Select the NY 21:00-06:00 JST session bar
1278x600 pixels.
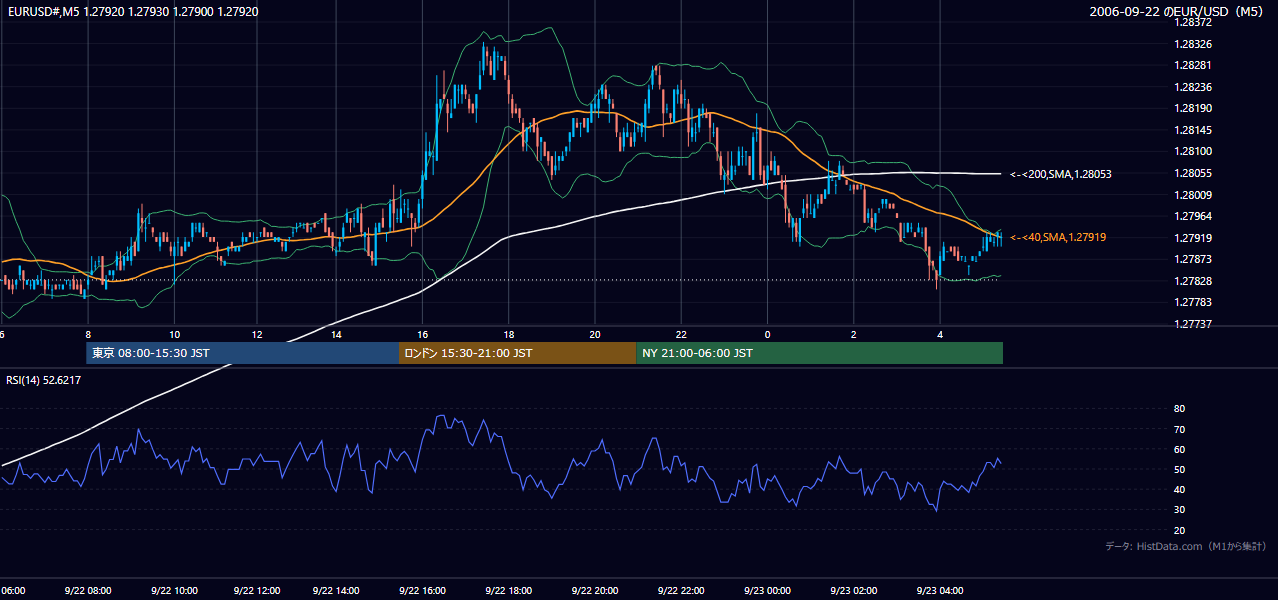pyautogui.click(x=819, y=353)
